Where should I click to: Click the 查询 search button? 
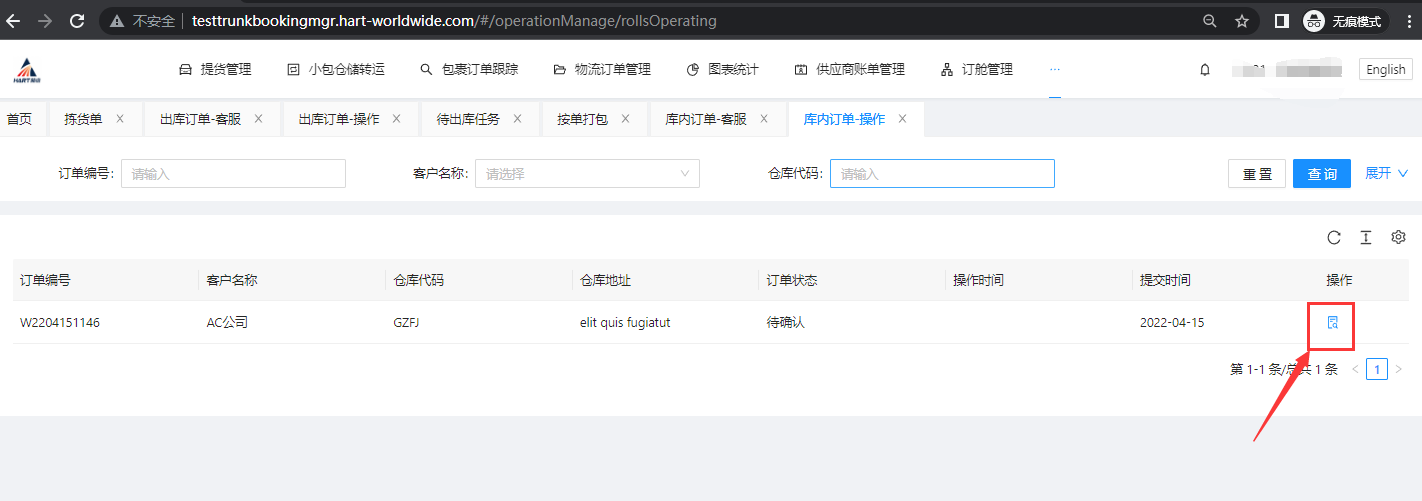(x=1321, y=174)
